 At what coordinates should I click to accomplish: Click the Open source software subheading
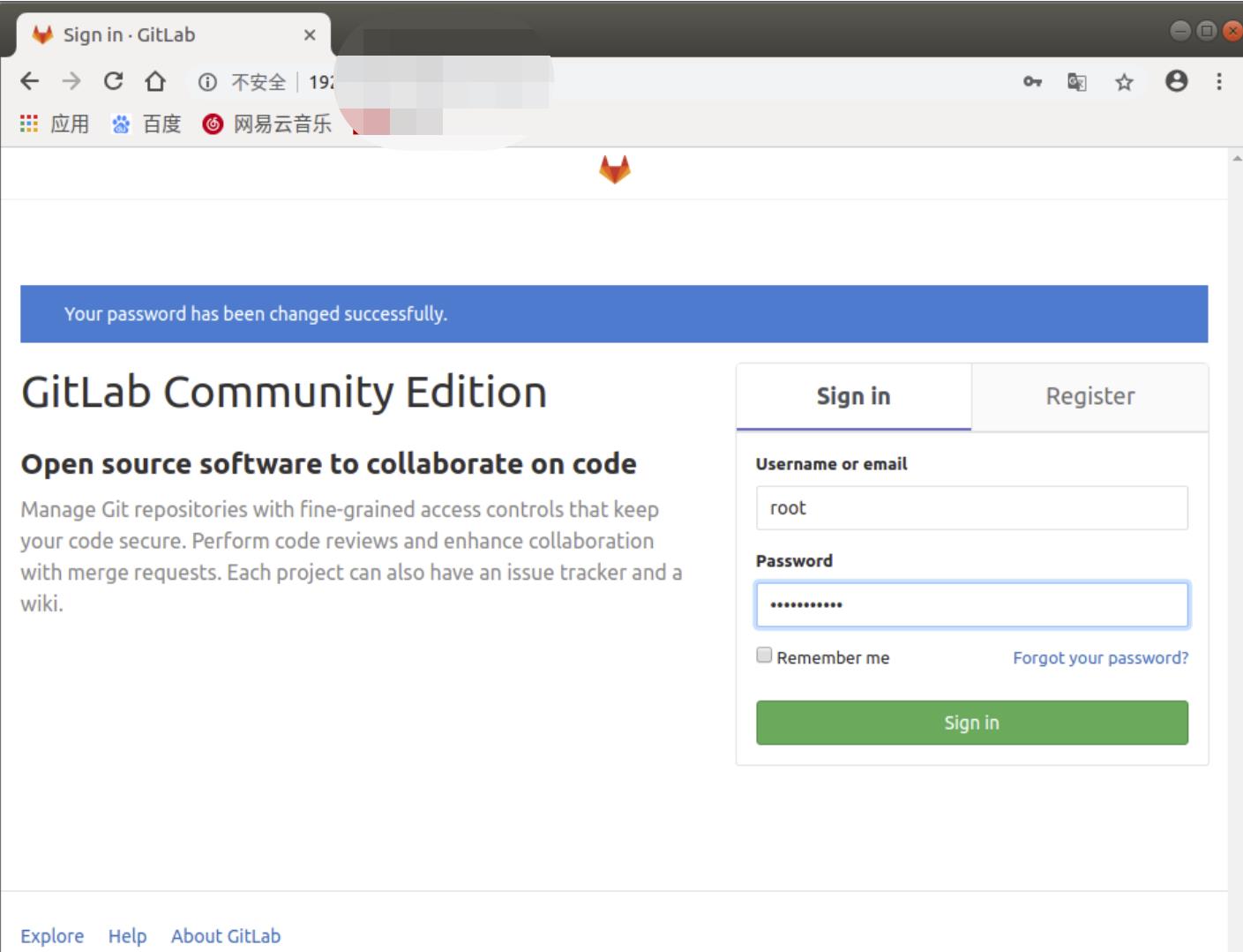tap(328, 463)
